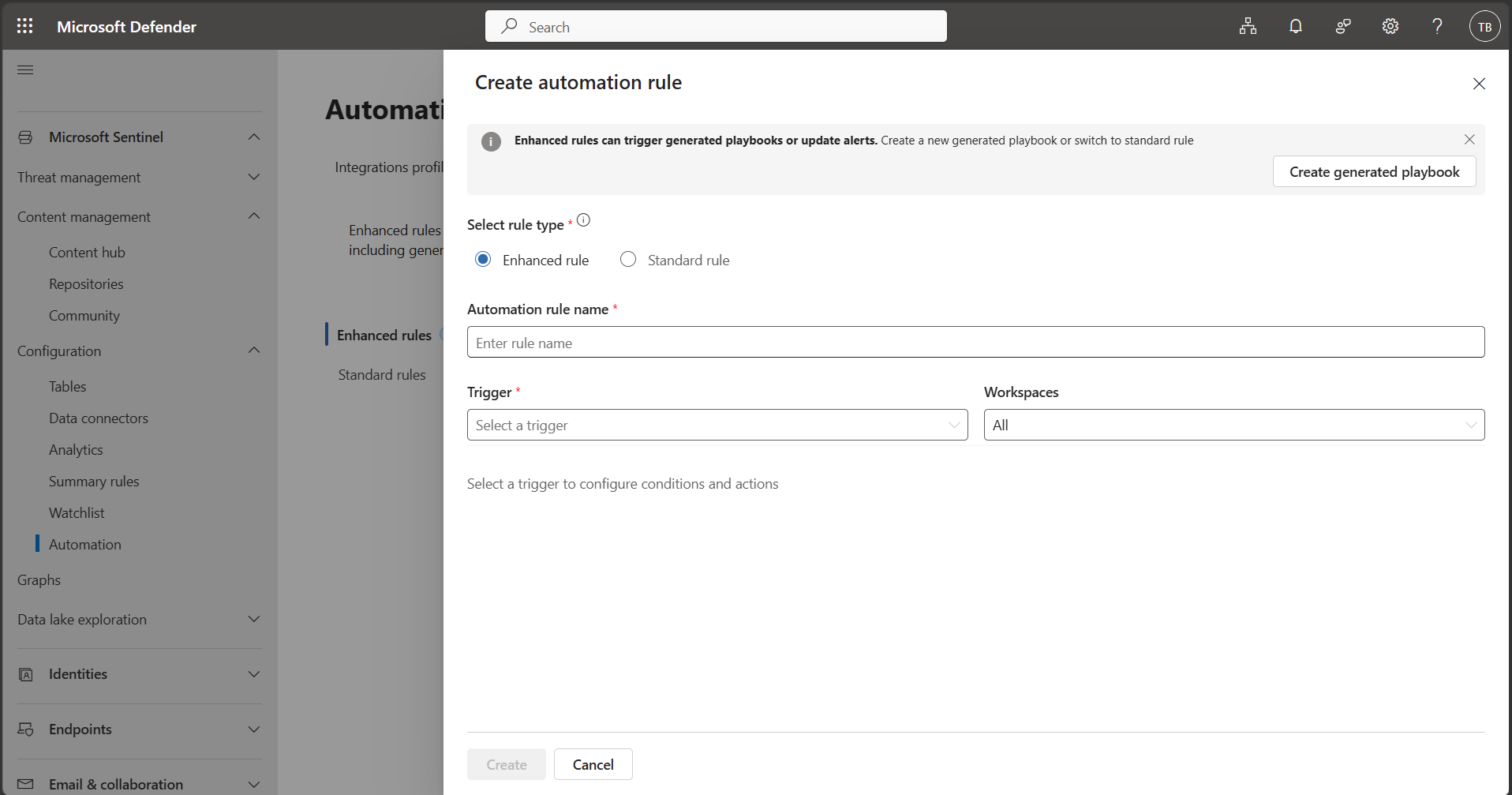The width and height of the screenshot is (1512, 795).
Task: Open the TB account avatar
Action: click(x=1484, y=26)
